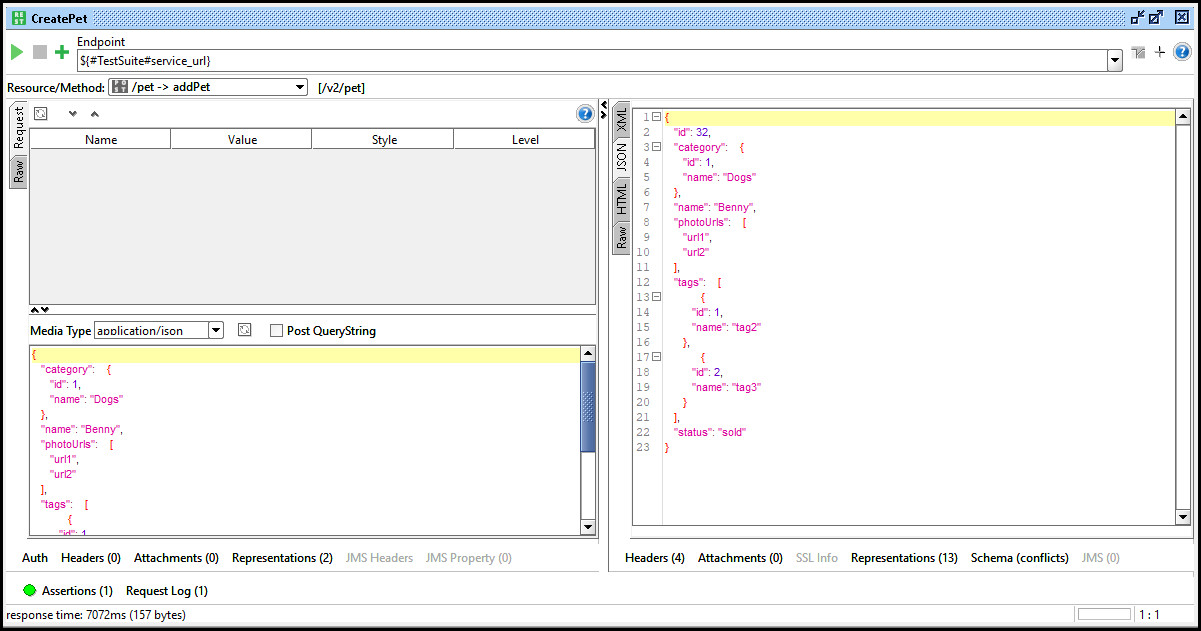Click the Style column header

pos(384,140)
